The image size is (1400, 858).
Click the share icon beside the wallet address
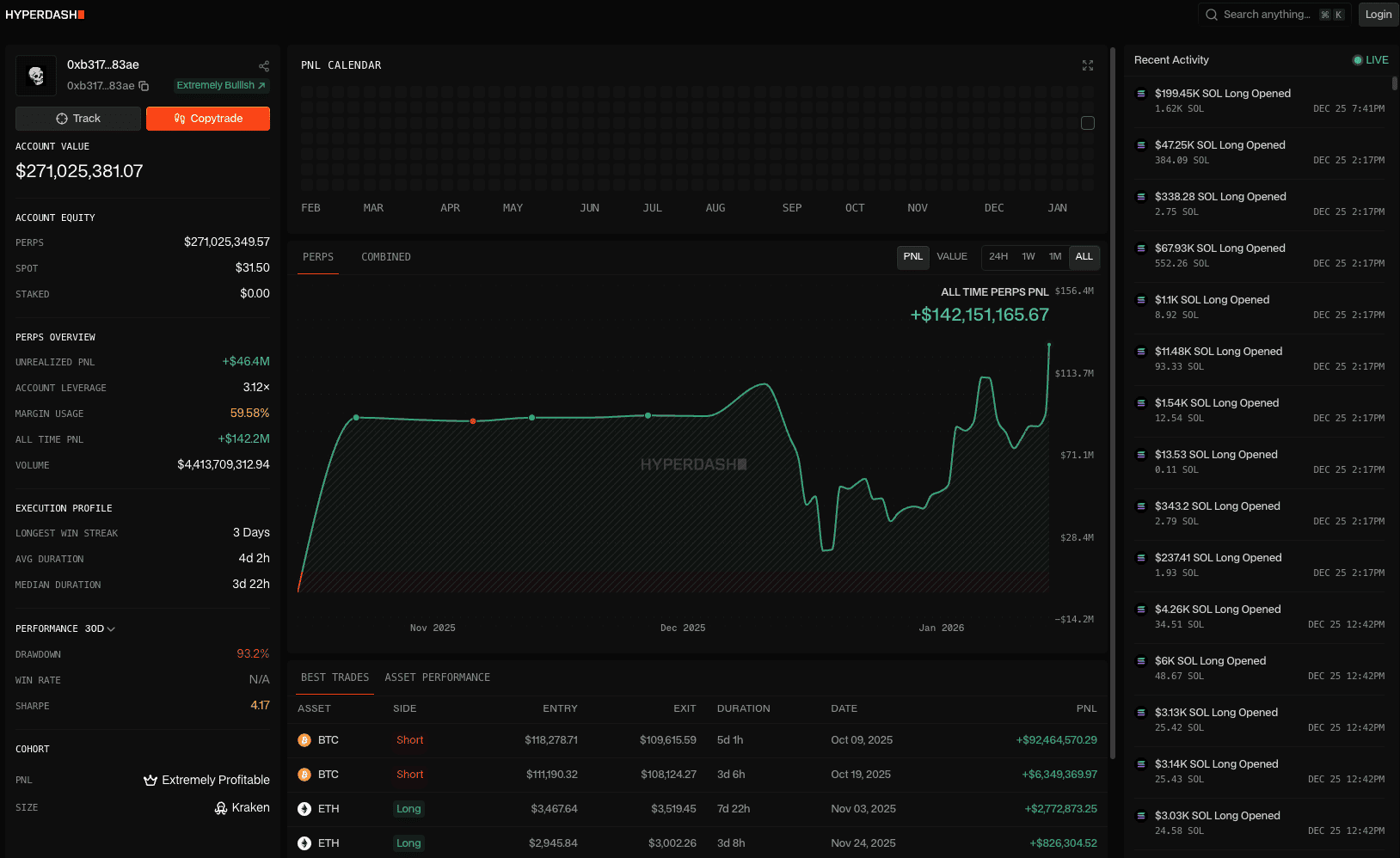264,66
